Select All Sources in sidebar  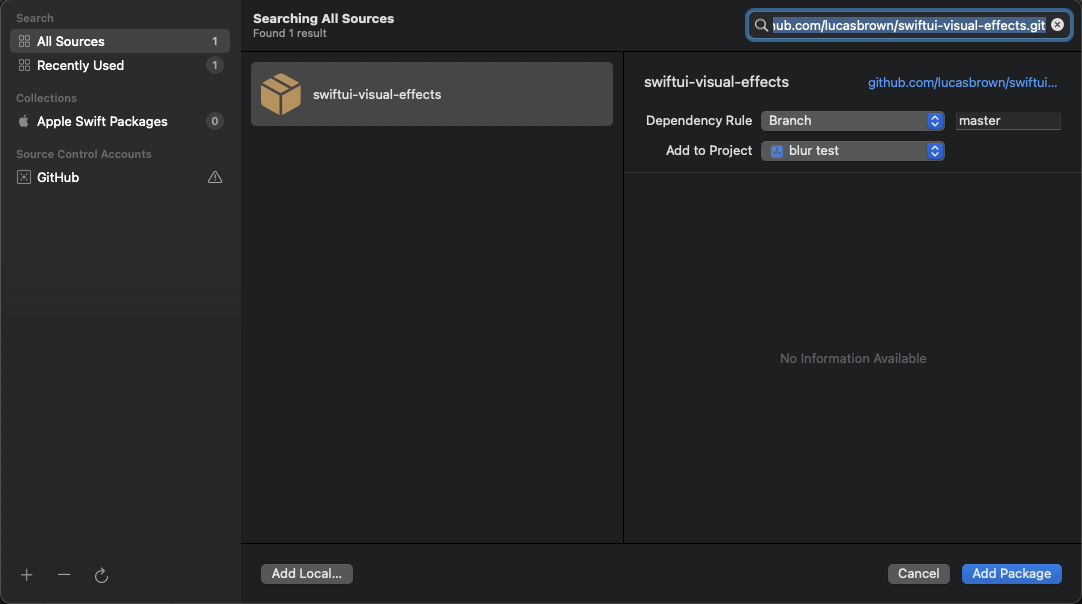[119, 41]
